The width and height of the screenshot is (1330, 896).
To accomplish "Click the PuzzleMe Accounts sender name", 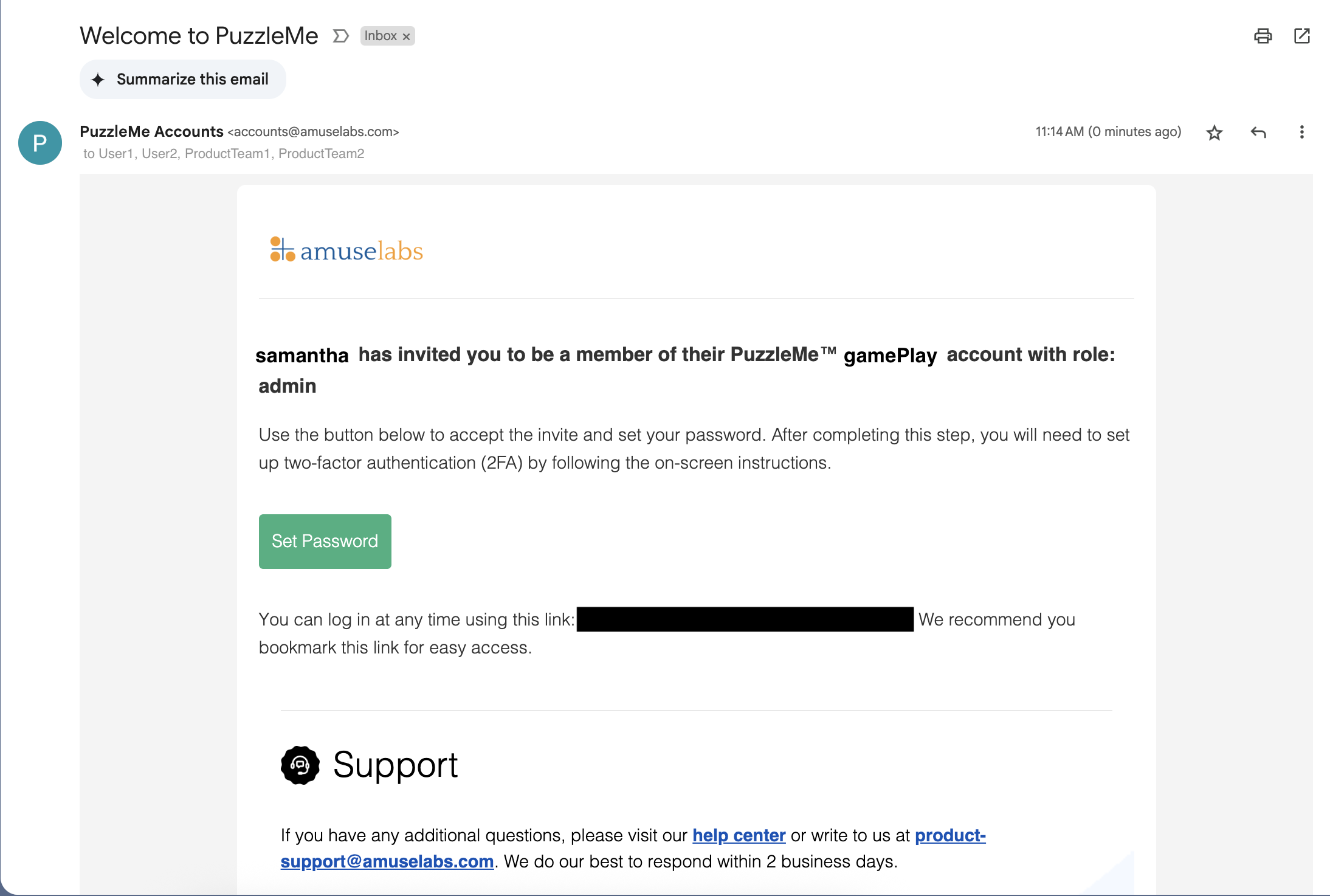I will [x=151, y=131].
